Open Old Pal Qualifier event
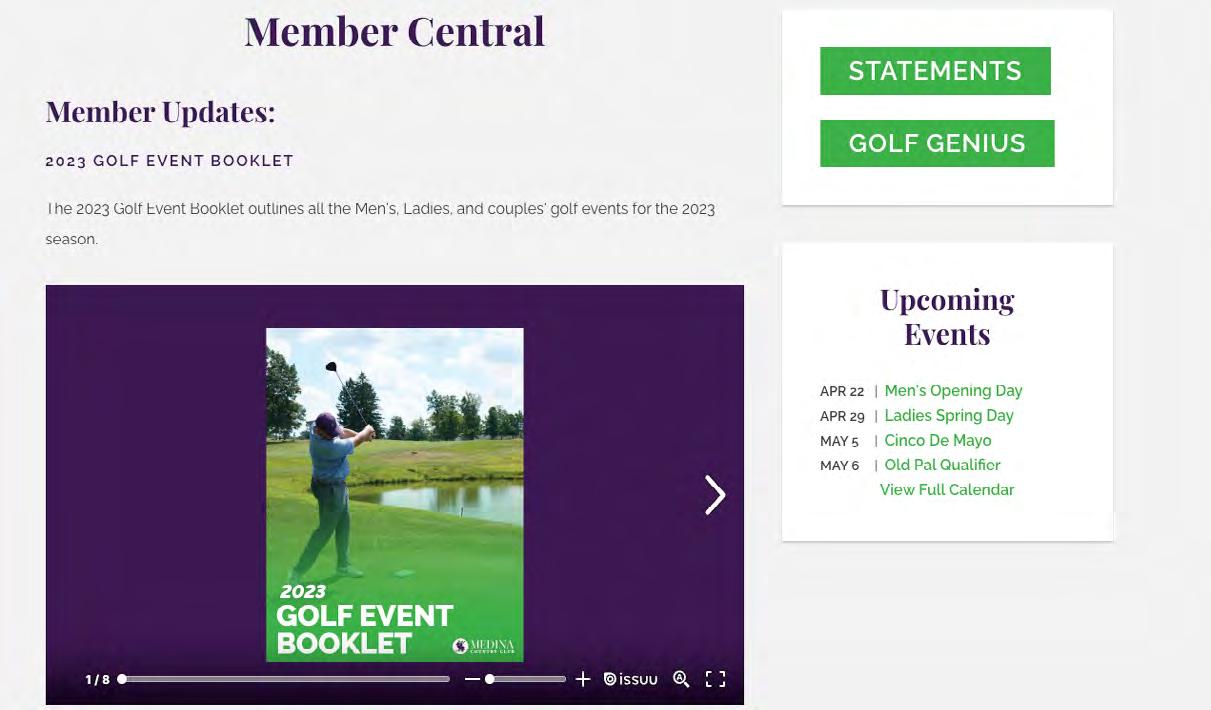1211x710 pixels. 942,465
